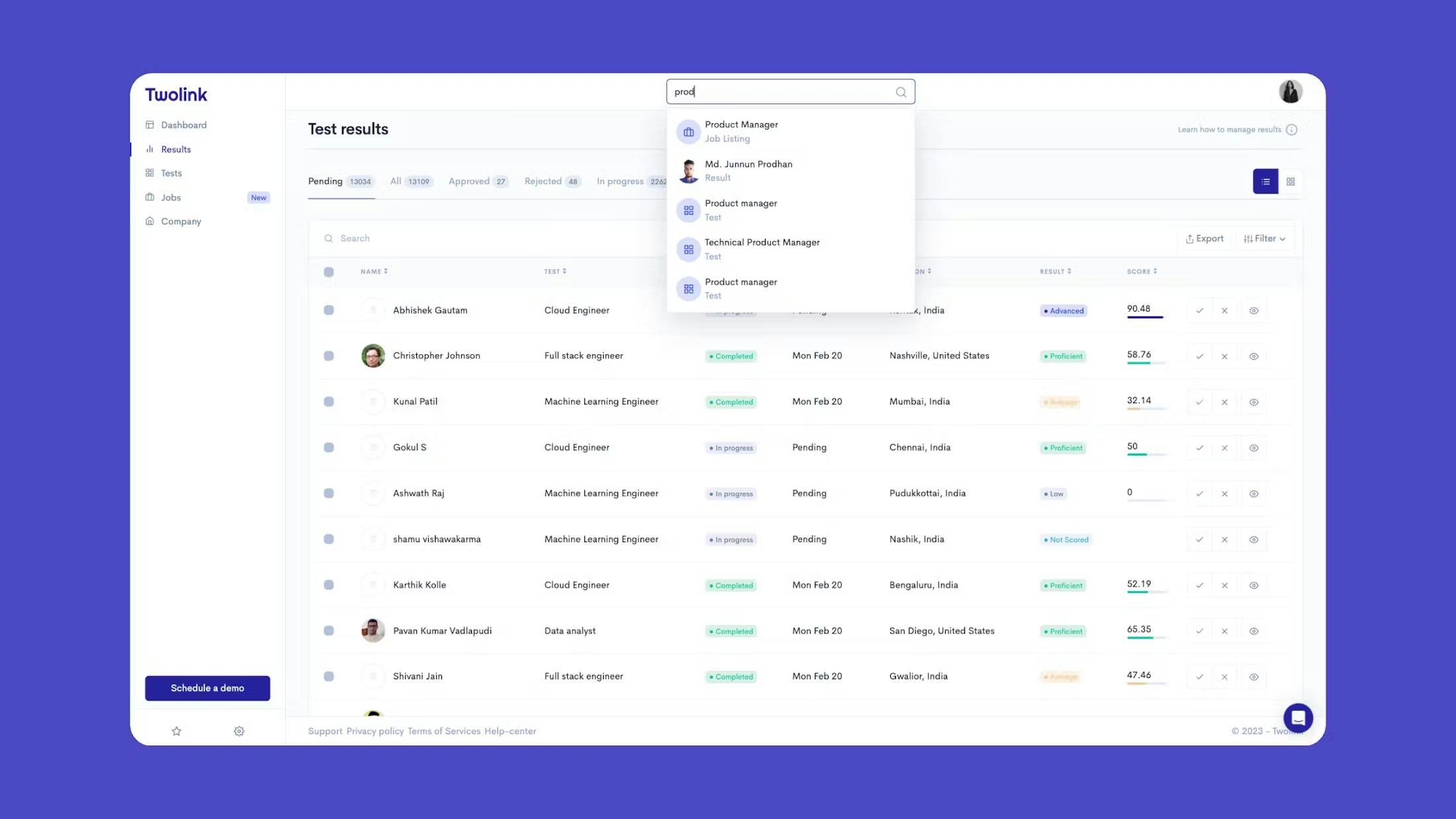The image size is (1456, 819).
Task: Sort the table by the Name column
Action: [x=374, y=271]
